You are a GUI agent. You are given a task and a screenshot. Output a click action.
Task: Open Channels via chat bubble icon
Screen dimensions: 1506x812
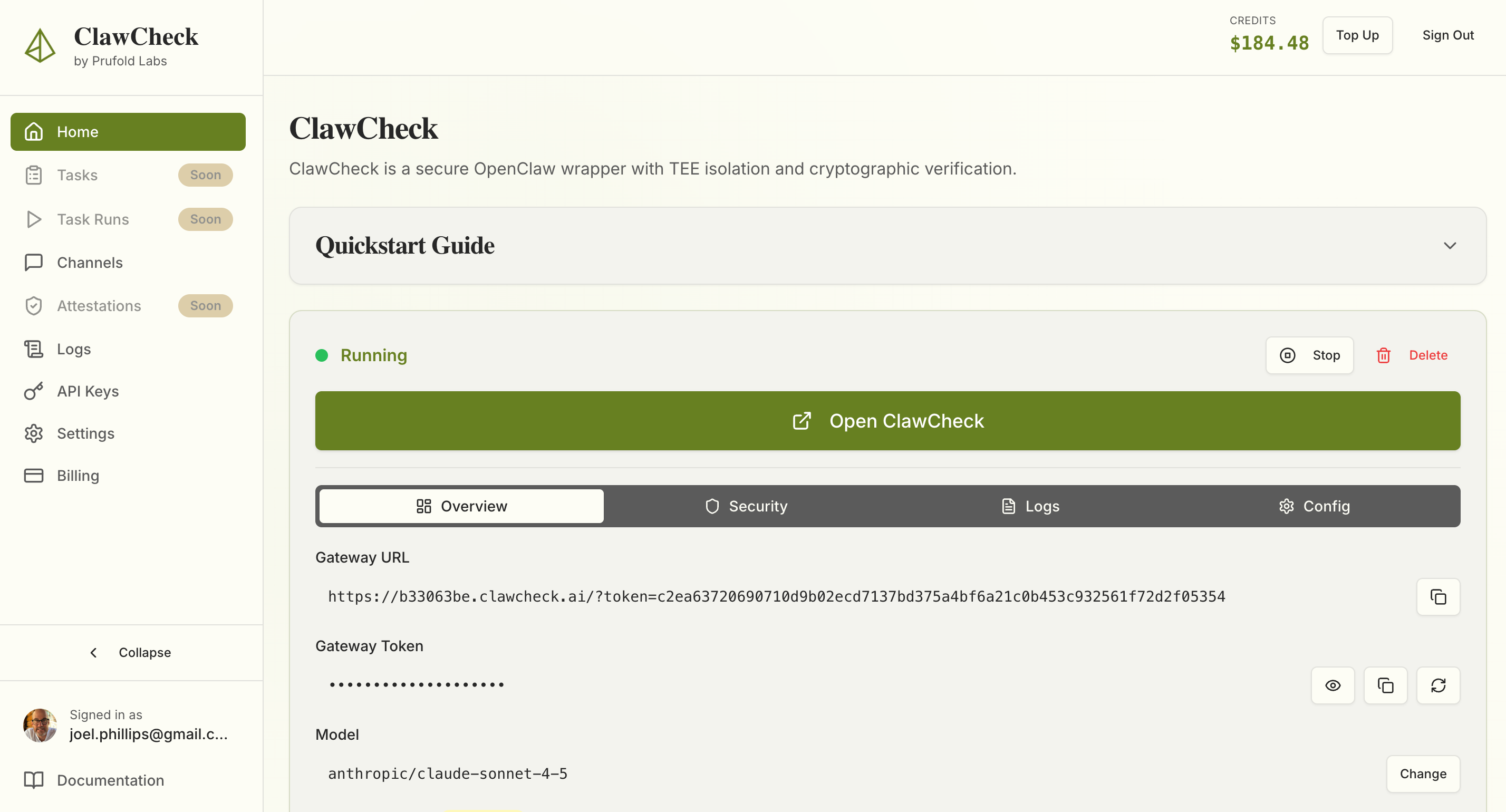click(x=33, y=263)
